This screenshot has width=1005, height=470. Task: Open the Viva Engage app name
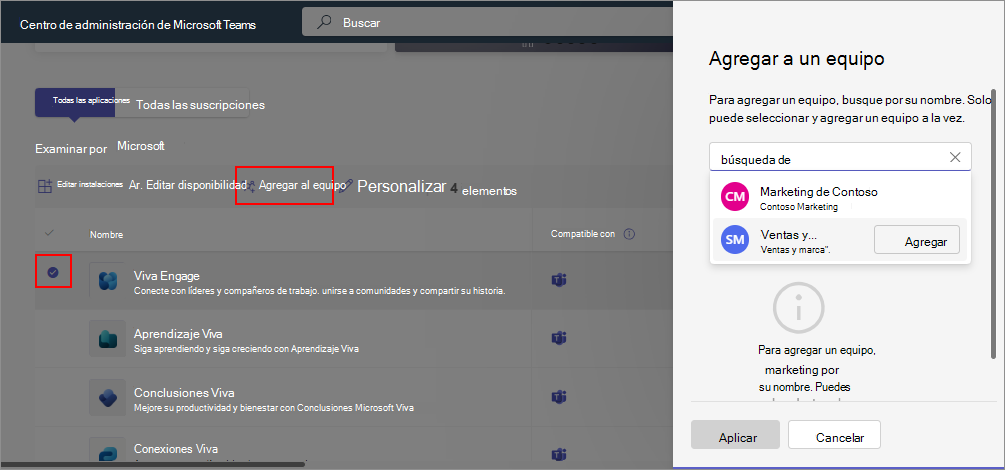point(167,276)
